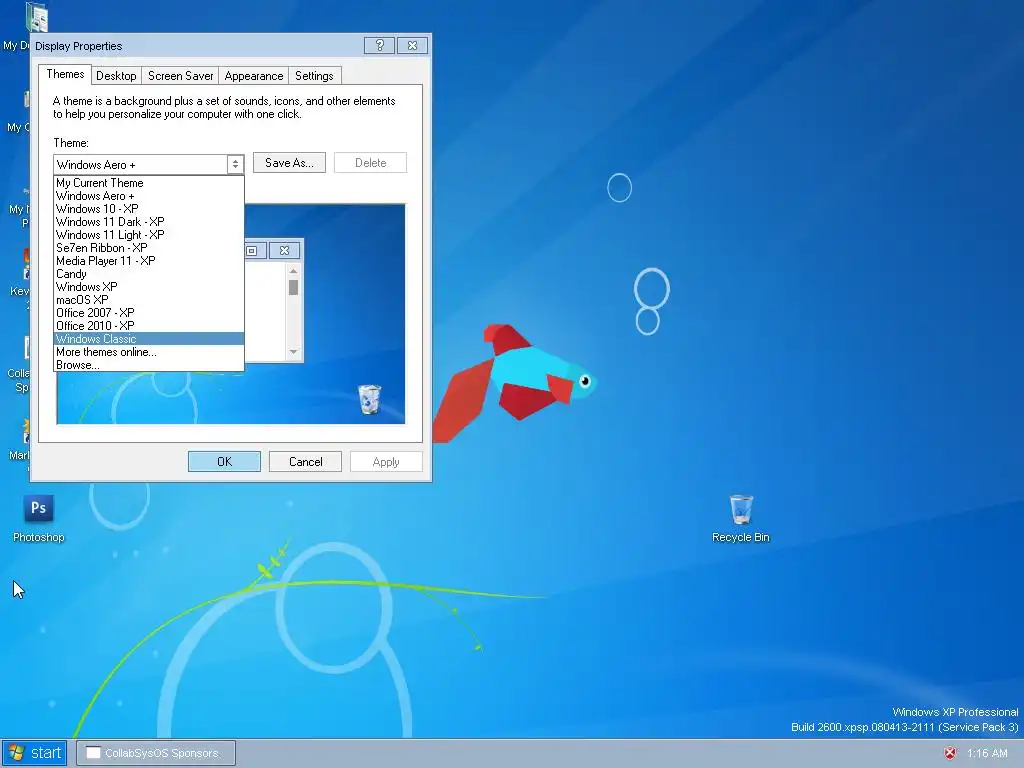
Task: Click the Delete button
Action: click(x=370, y=163)
